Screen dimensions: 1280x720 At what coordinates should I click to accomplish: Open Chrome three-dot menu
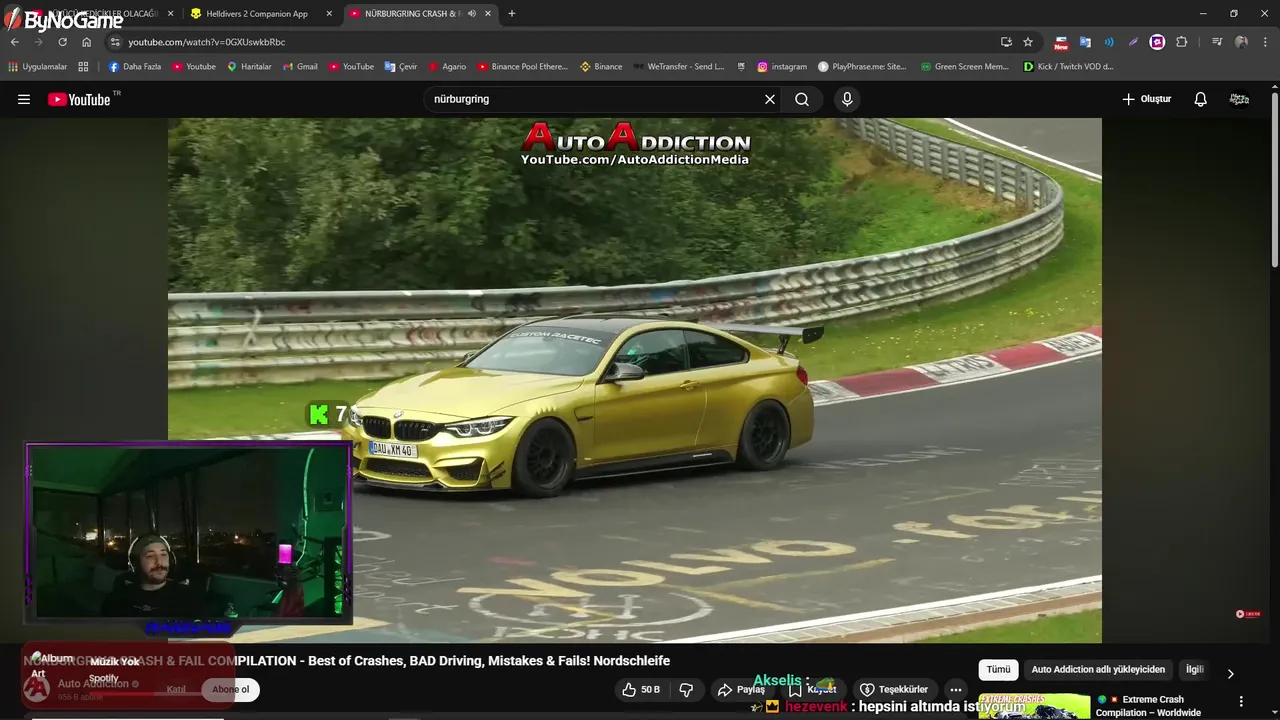(1265, 42)
